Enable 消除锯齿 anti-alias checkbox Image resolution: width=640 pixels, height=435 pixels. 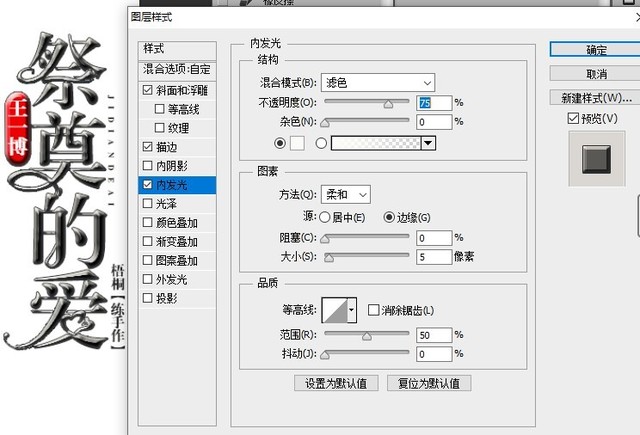point(374,311)
